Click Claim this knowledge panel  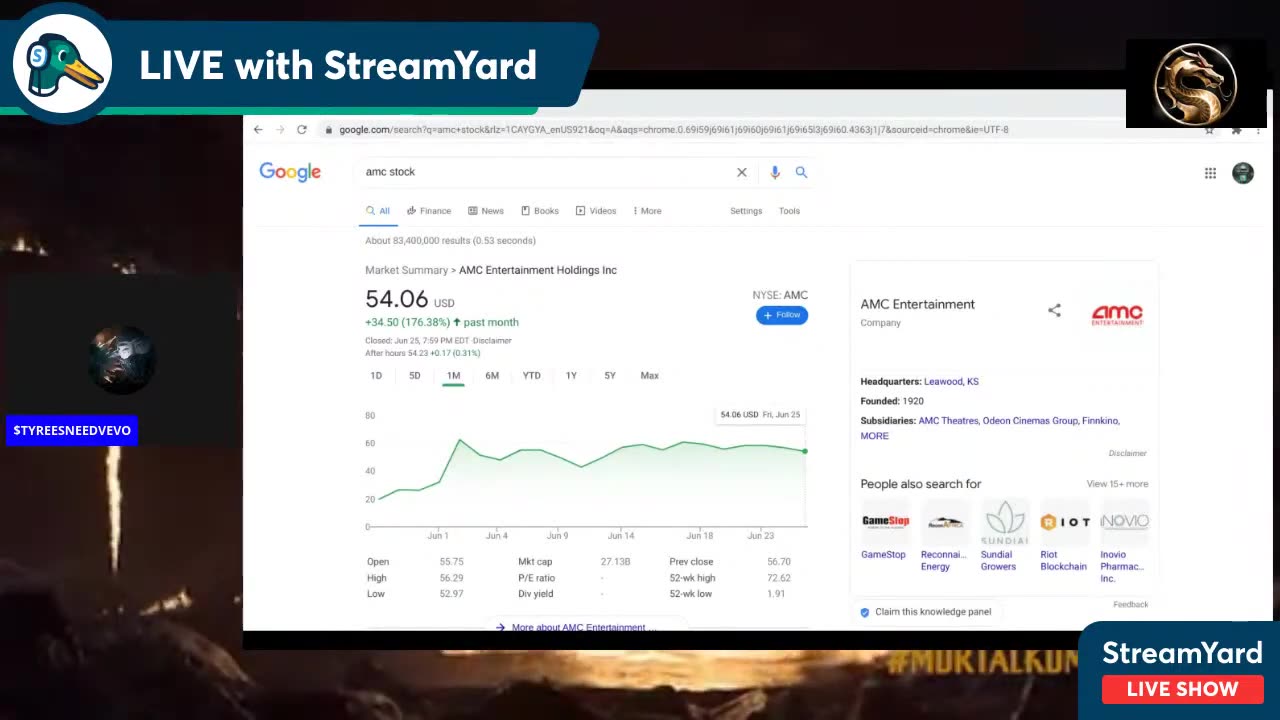point(926,612)
